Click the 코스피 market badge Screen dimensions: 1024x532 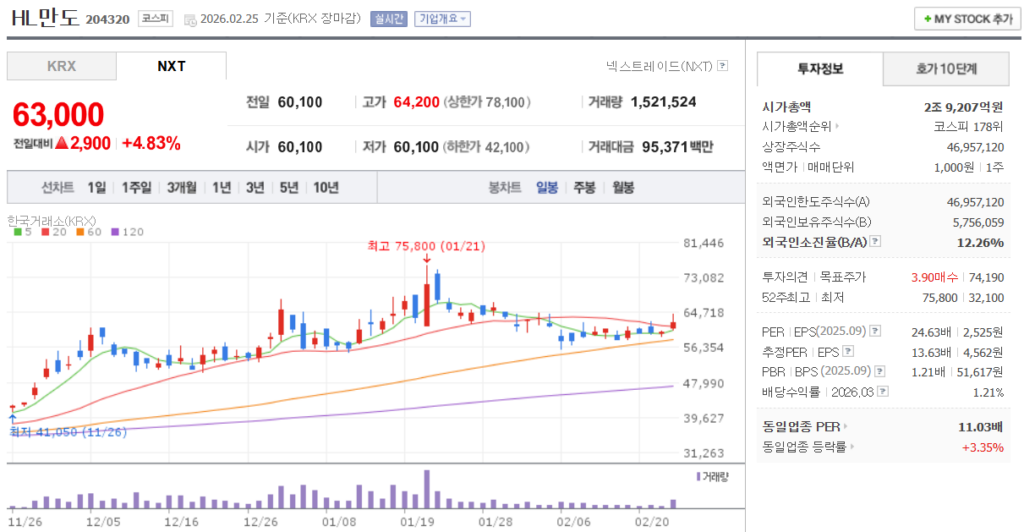(x=155, y=19)
